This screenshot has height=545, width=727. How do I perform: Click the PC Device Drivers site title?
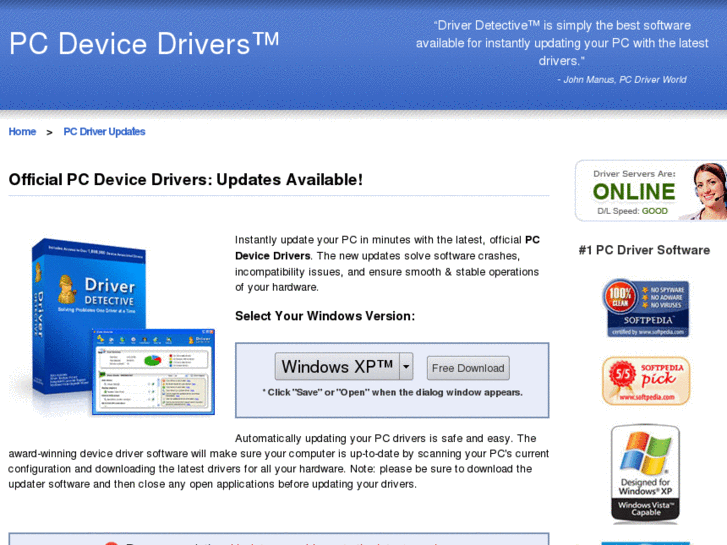pyautogui.click(x=144, y=44)
